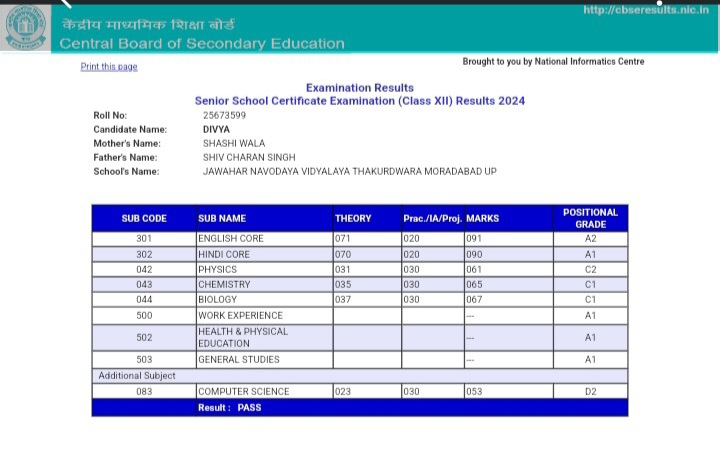Image resolution: width=720 pixels, height=454 pixels.
Task: Click the BIOLOGY subject cell
Action: (x=264, y=300)
